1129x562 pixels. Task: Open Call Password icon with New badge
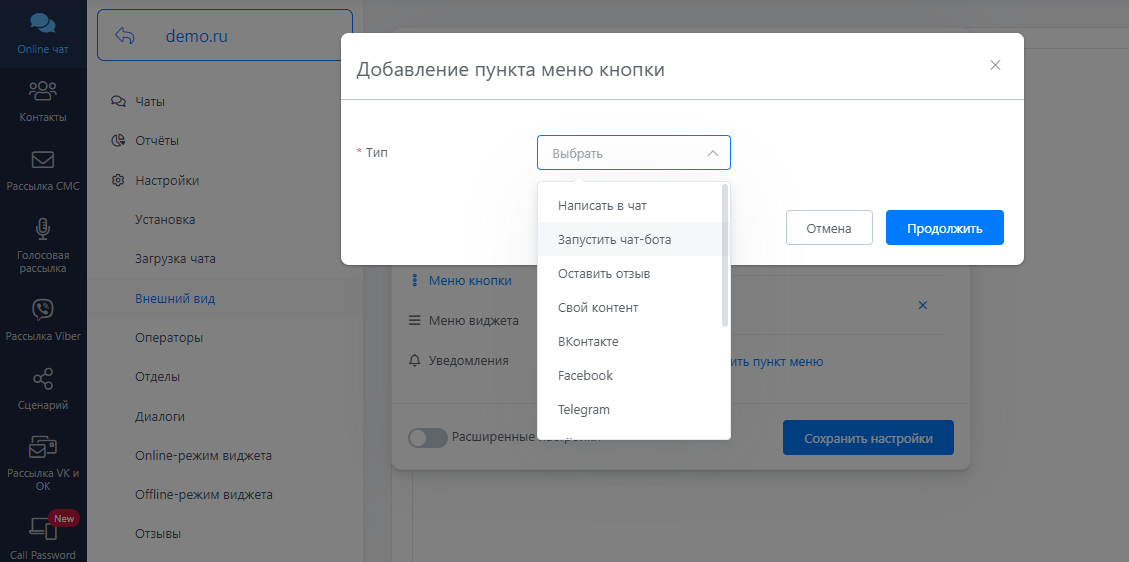point(43,528)
